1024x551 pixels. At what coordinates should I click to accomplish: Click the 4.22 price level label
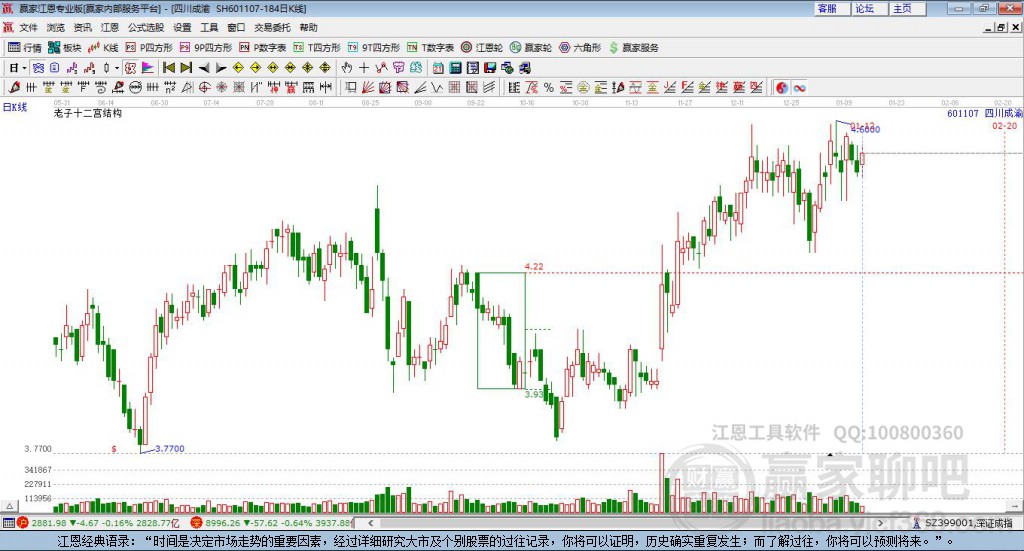click(534, 266)
